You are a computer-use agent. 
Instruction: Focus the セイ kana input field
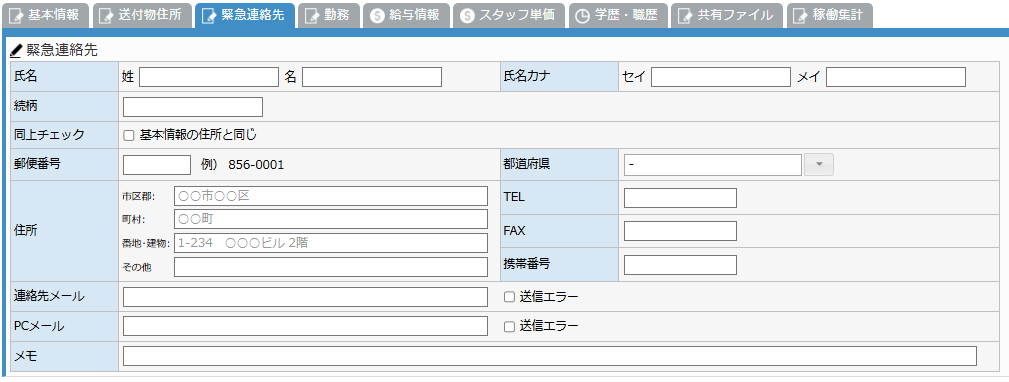[721, 77]
